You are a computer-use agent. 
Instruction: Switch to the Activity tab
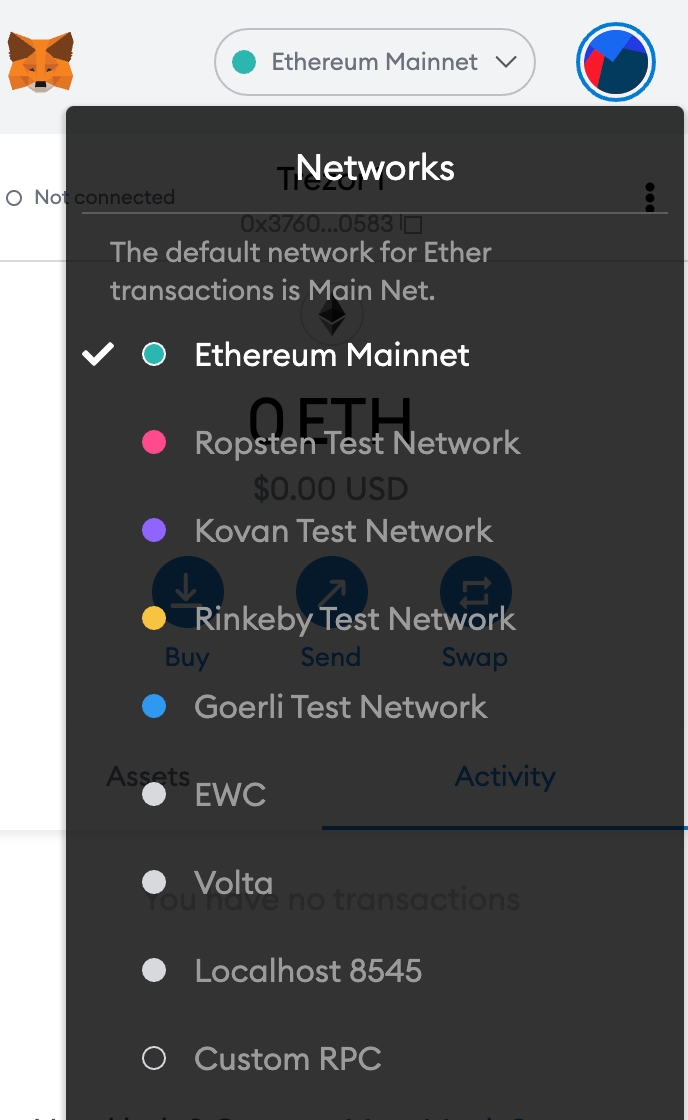[x=505, y=777]
